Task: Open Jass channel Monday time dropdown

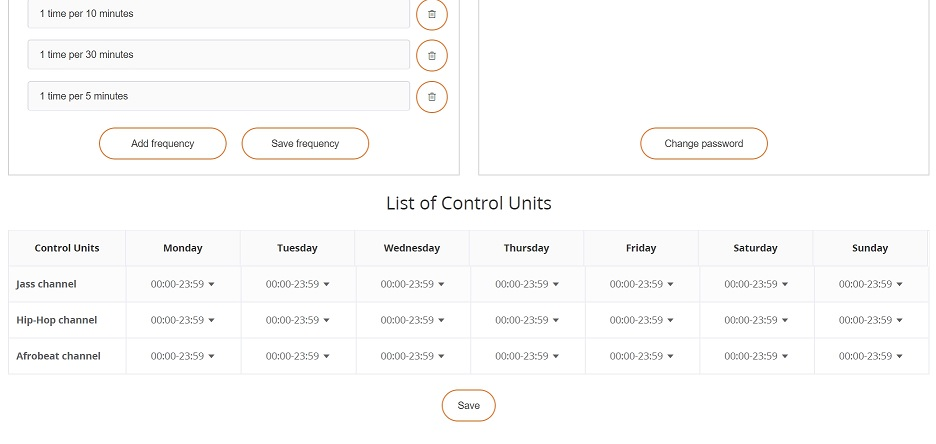Action: pos(182,284)
